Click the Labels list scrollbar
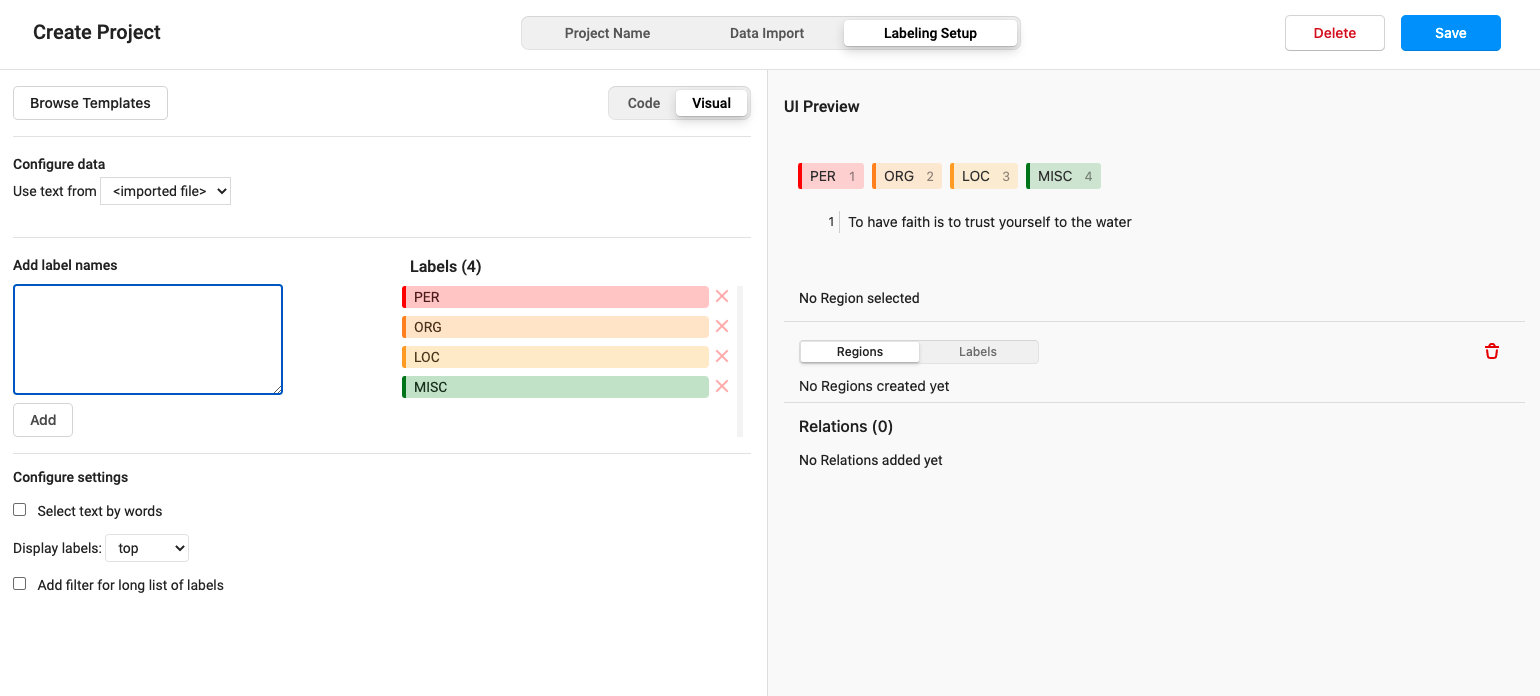 point(740,361)
